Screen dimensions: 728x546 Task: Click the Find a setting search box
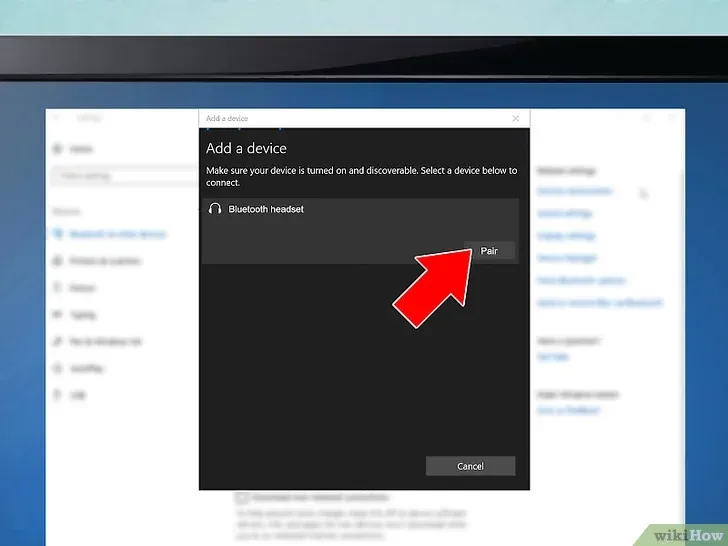click(125, 176)
